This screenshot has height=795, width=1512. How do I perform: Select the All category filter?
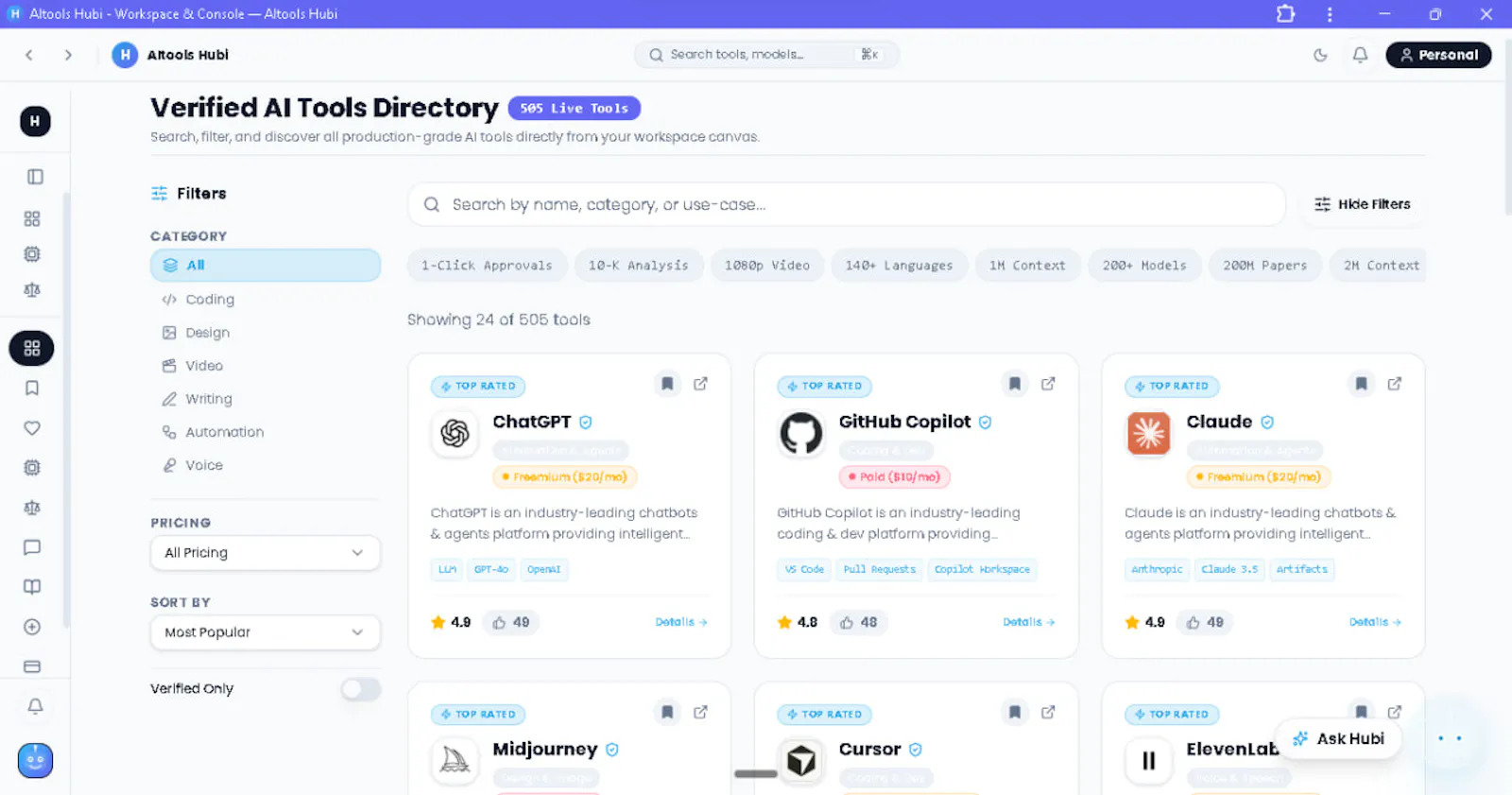[266, 266]
